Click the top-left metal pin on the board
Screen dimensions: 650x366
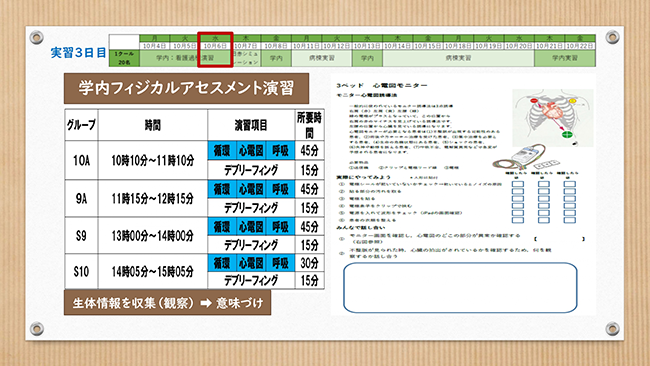(36, 37)
